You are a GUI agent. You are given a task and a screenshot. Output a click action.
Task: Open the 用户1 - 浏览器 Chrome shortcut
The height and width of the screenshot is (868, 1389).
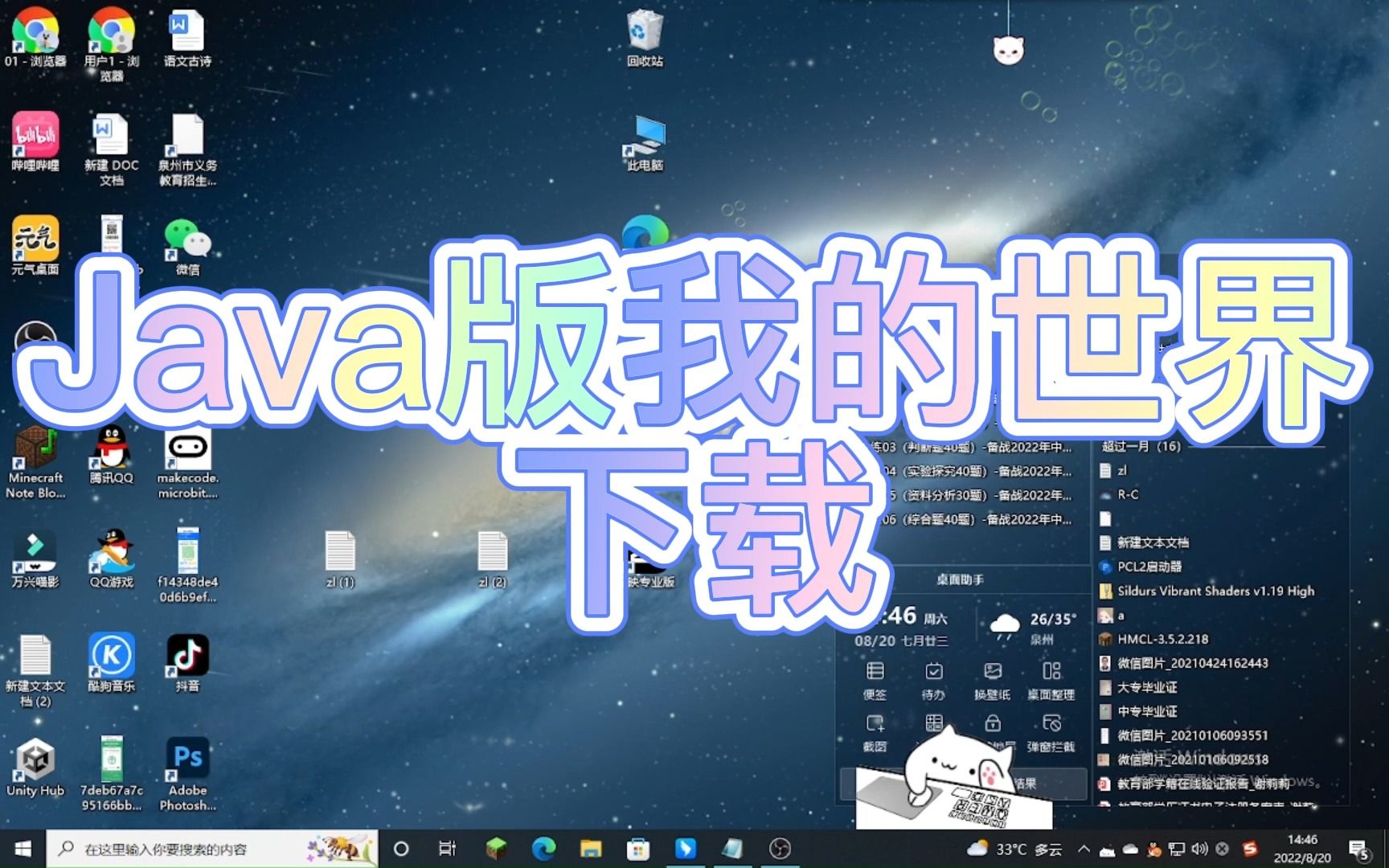click(x=111, y=44)
